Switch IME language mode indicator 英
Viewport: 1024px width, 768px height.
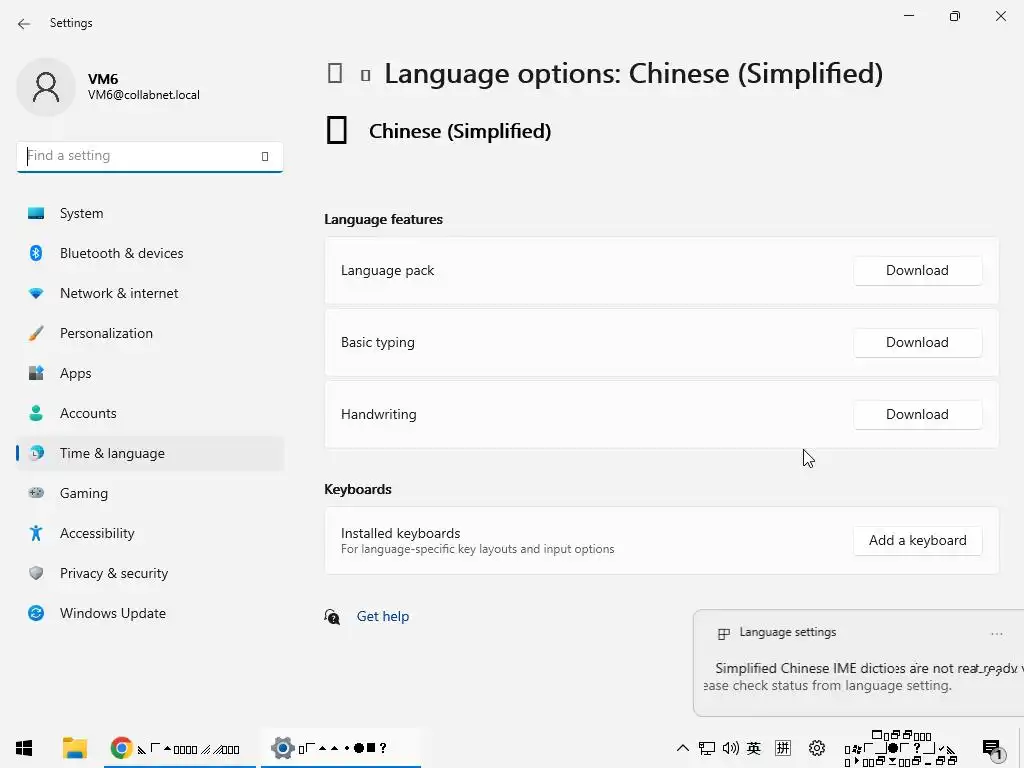coord(754,748)
